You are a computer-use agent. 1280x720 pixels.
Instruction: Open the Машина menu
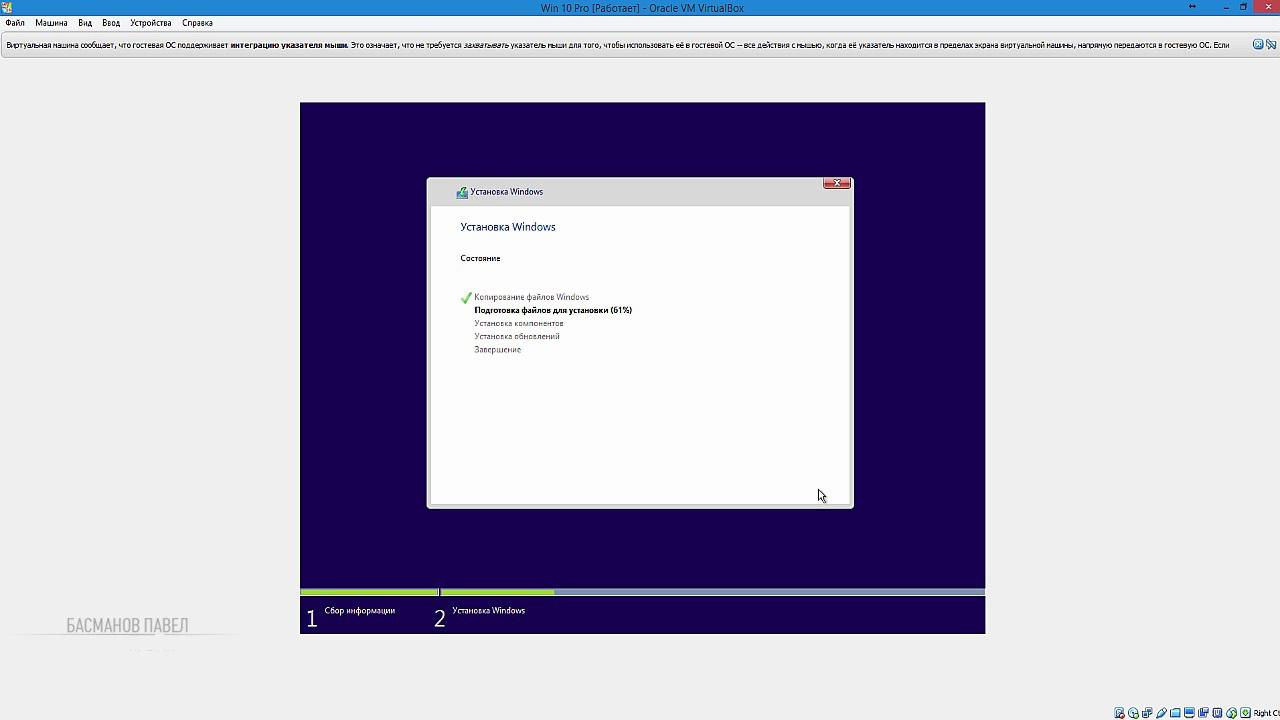pos(52,23)
